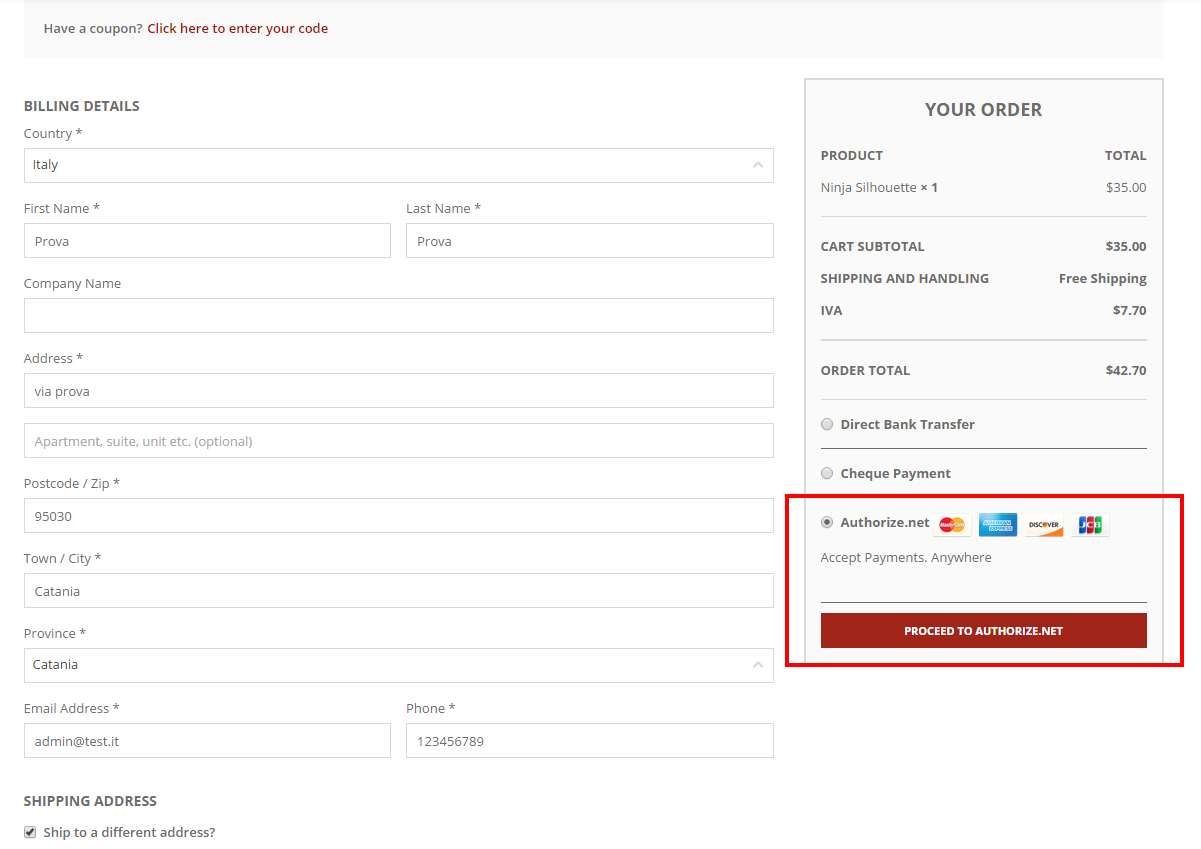
Task: Uncheck Ship to a different address
Action: (30, 832)
